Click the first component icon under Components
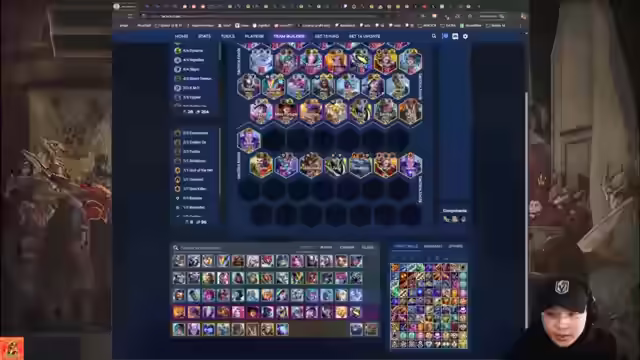Viewport: 640px width, 360px height. (446, 219)
